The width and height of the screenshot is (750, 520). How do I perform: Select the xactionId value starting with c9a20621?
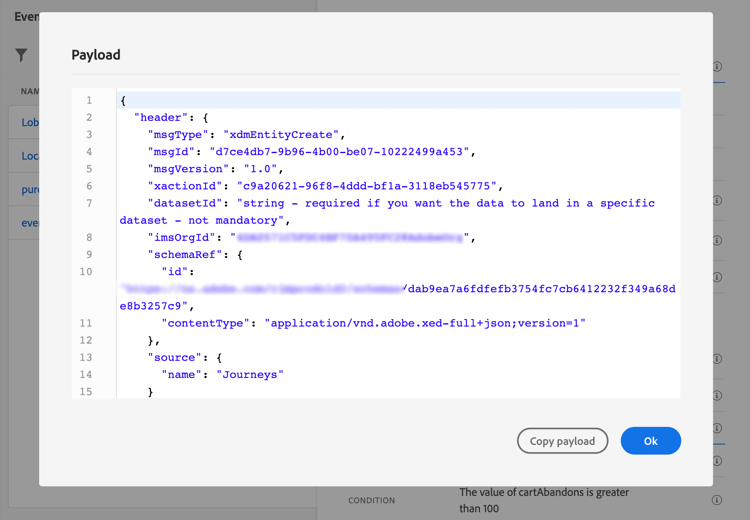366,186
